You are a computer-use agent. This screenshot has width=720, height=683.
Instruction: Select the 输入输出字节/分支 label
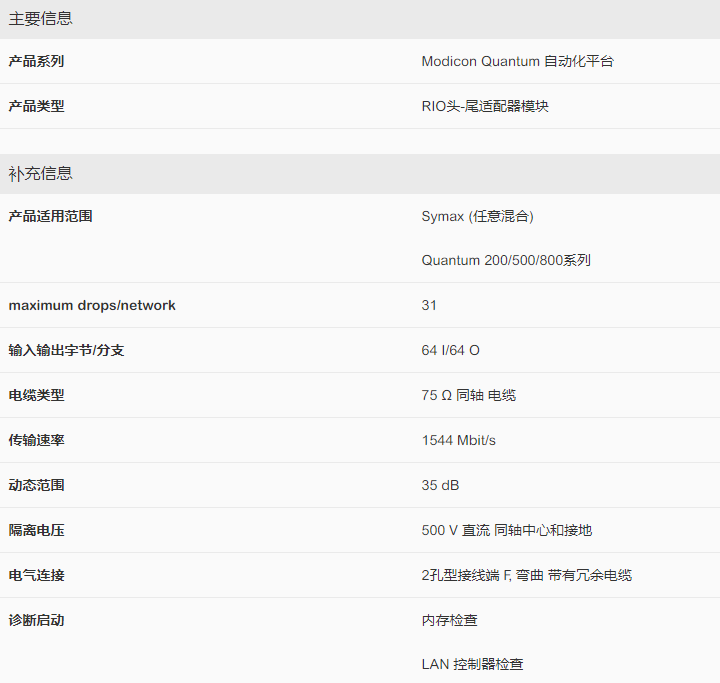pos(66,350)
